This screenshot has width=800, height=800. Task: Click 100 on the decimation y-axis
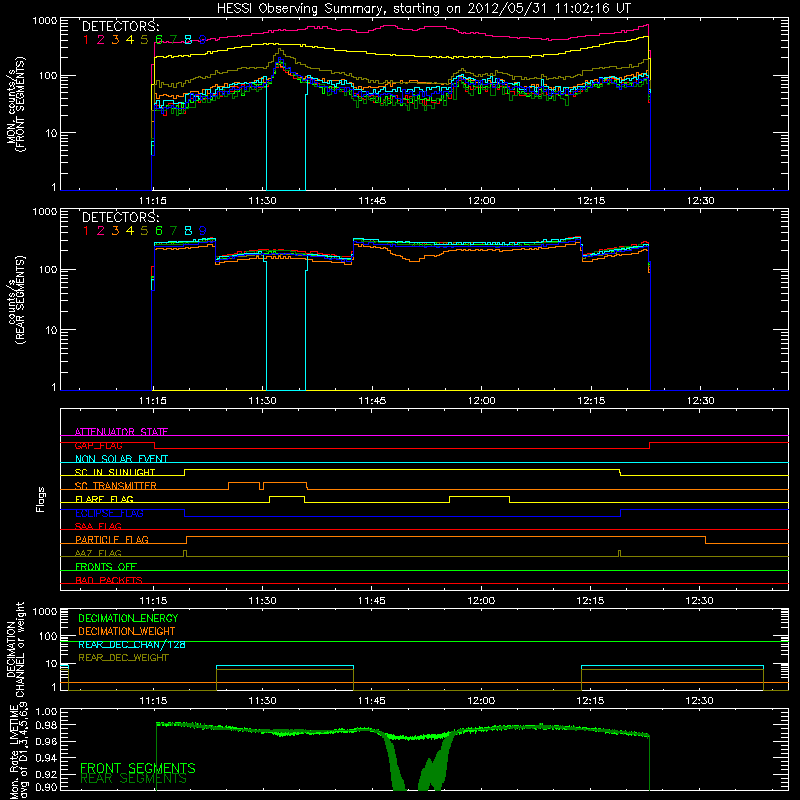(48, 636)
